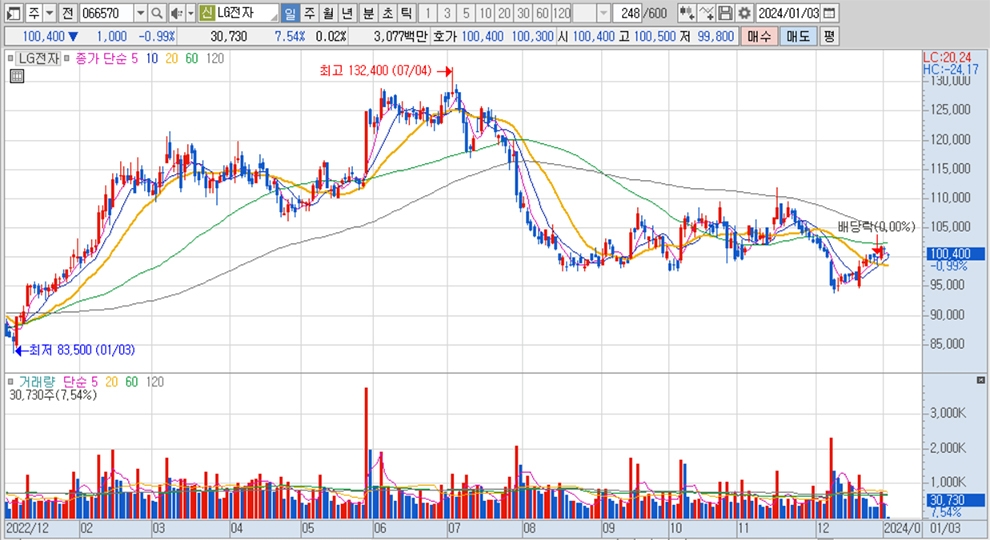Open the calendar date picker icon
Screen dimensions: 990x540
coord(830,13)
